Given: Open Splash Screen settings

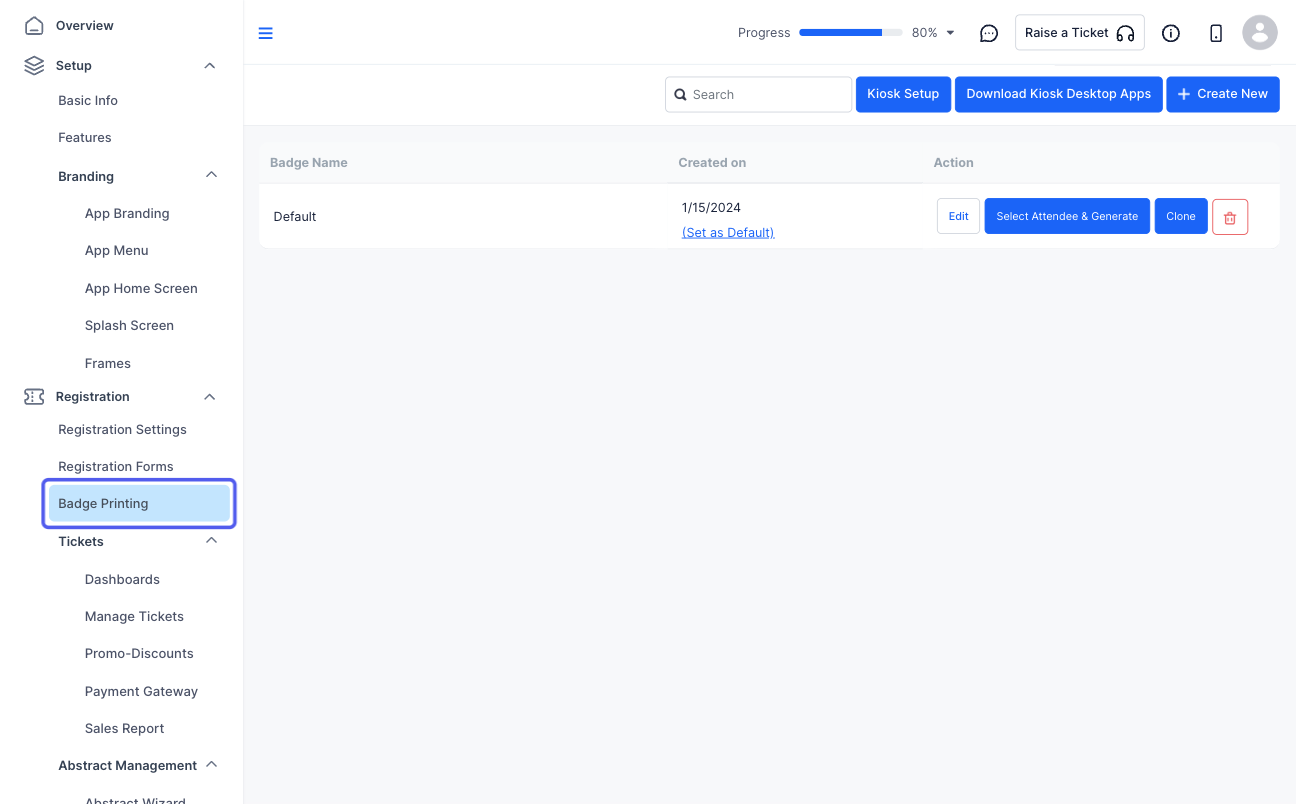Looking at the screenshot, I should (129, 326).
